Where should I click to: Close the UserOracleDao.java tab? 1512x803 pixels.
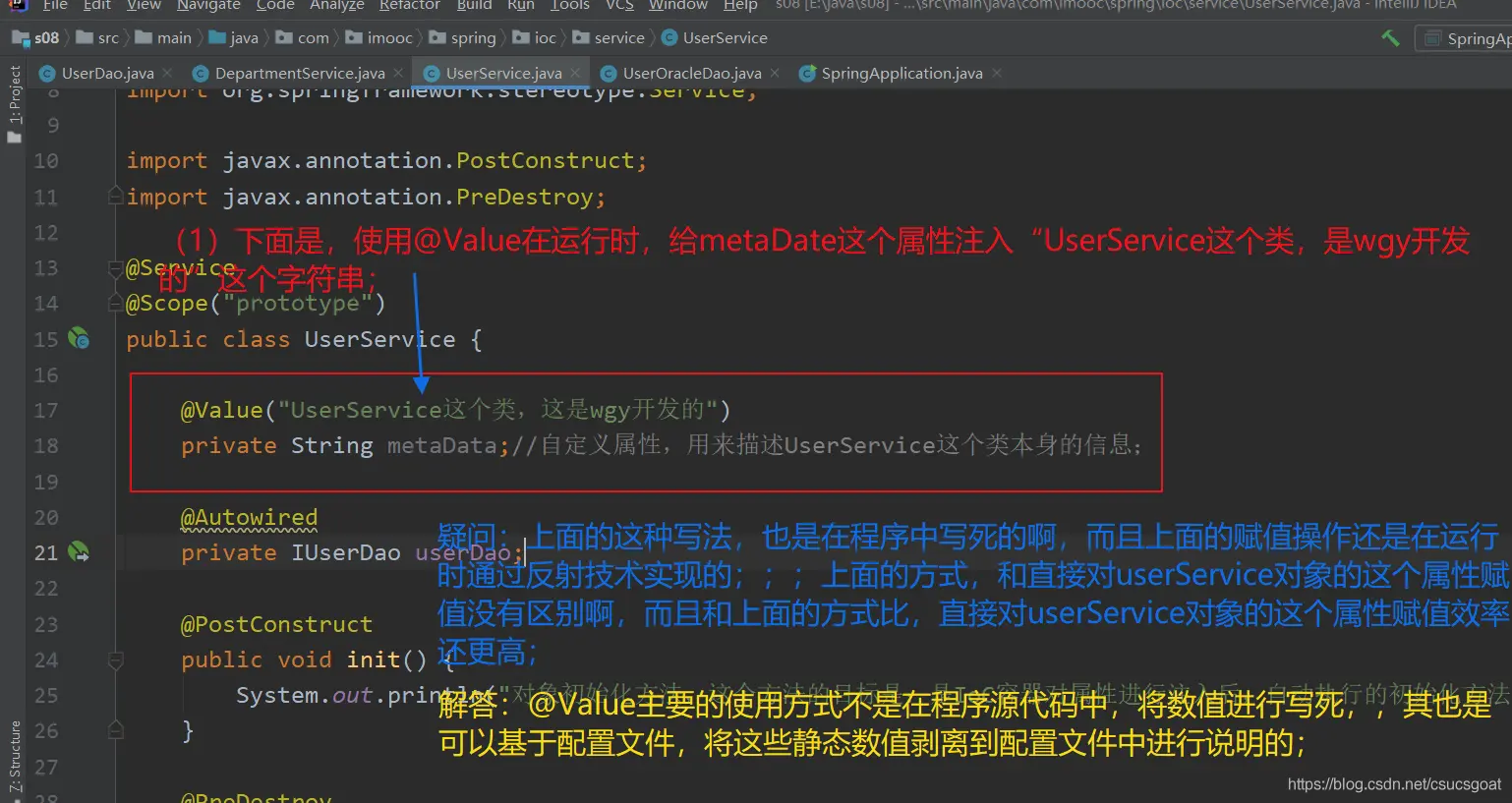pyautogui.click(x=775, y=73)
